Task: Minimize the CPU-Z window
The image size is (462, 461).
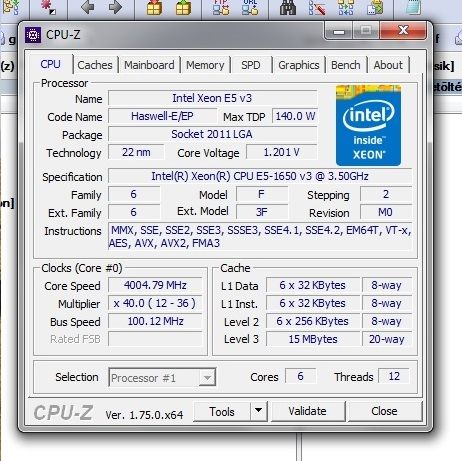Action: click(x=339, y=32)
